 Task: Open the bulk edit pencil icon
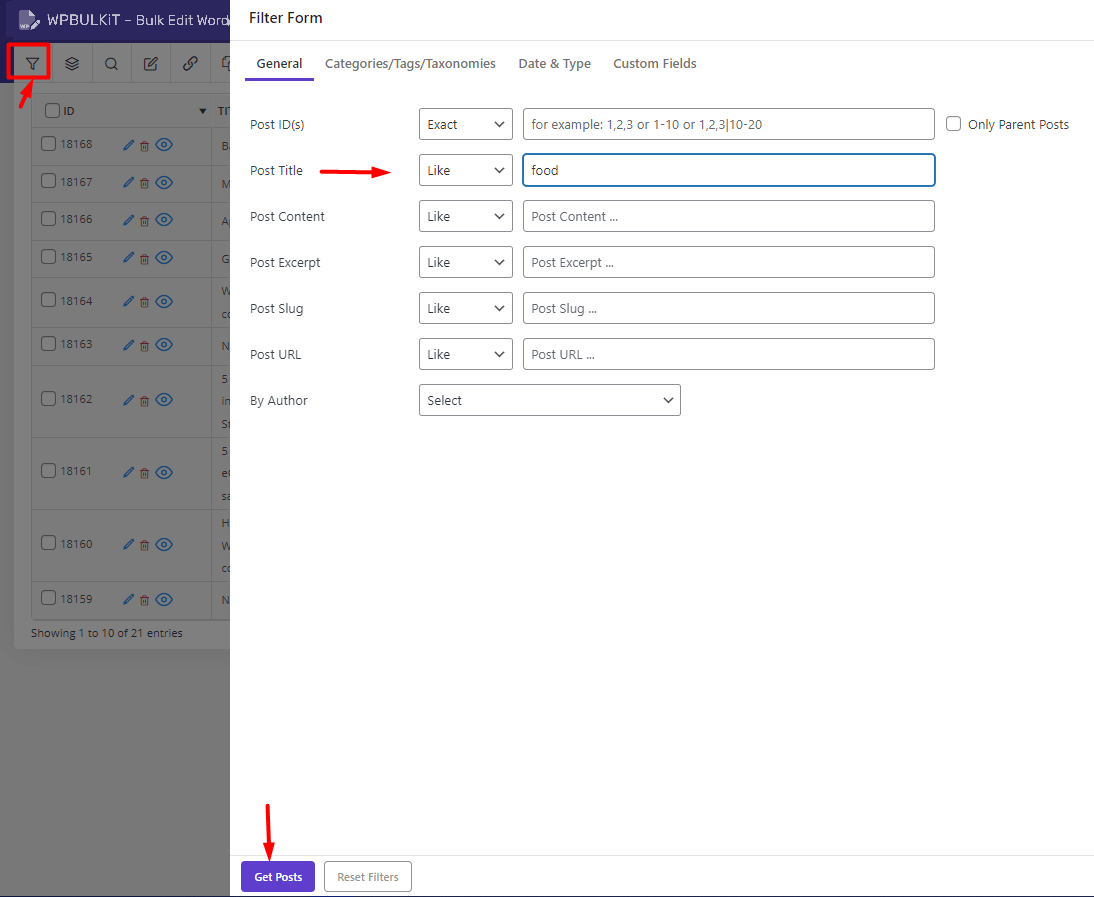(x=151, y=62)
